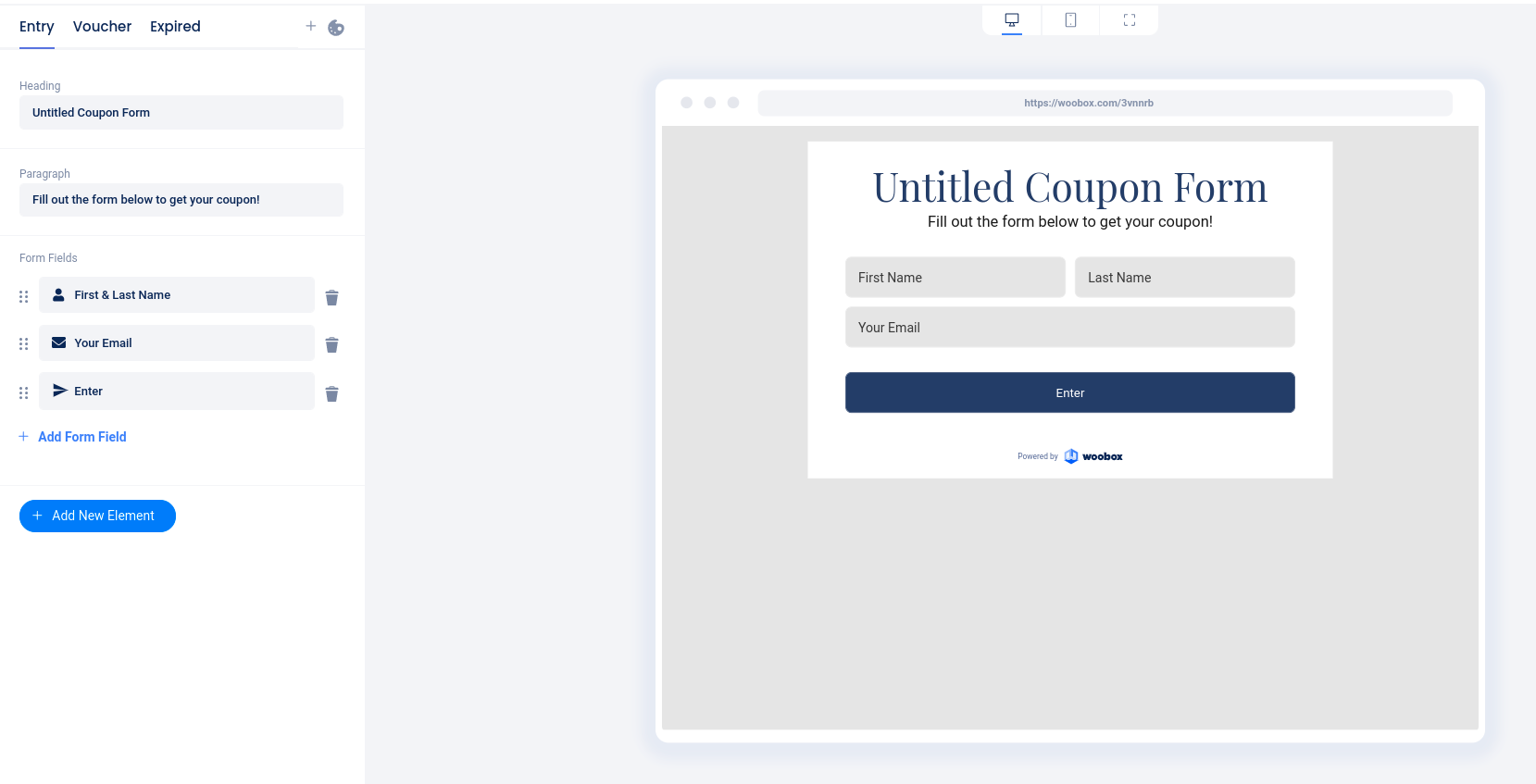Edit the Heading input field

coord(181,113)
